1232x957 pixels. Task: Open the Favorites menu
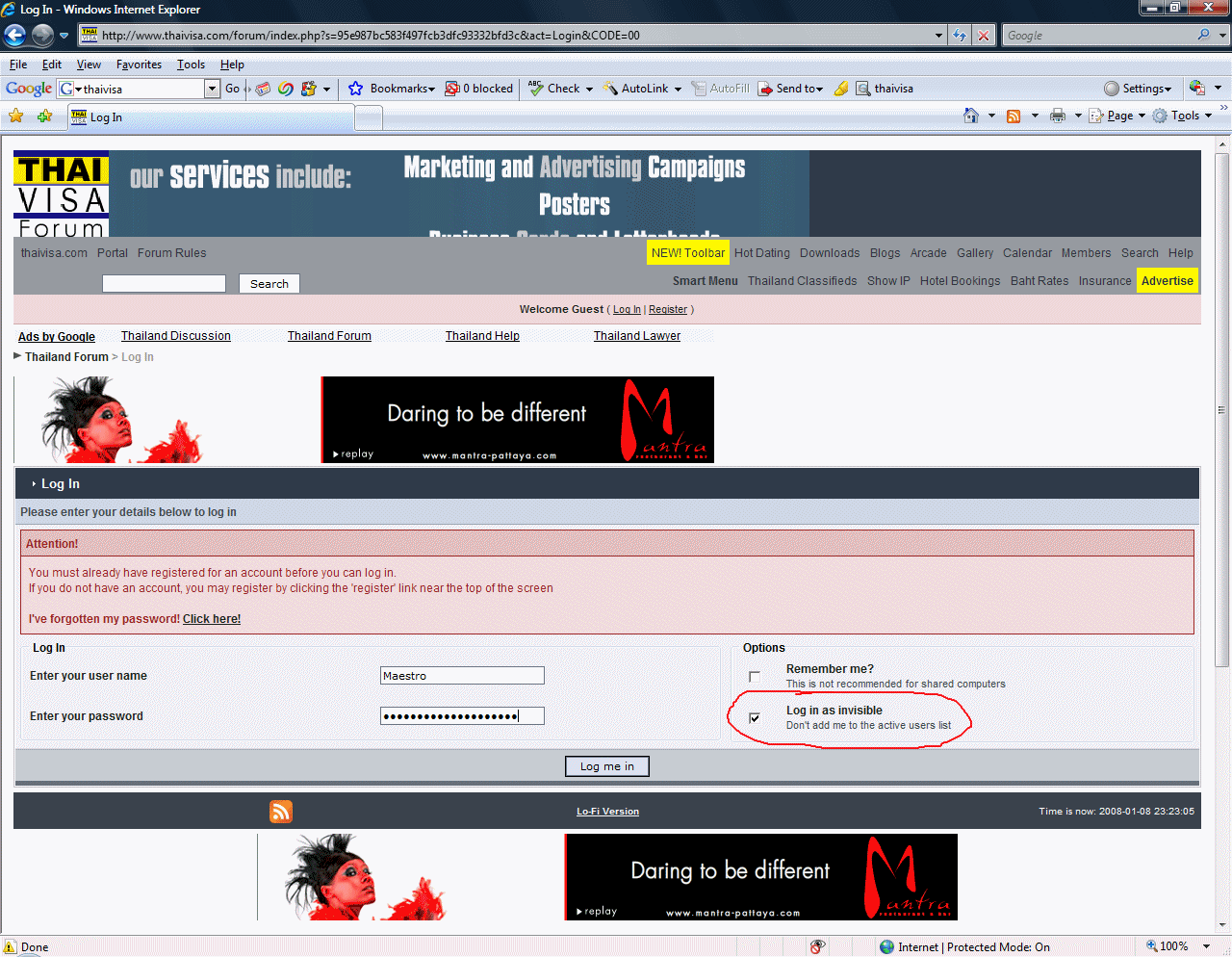[139, 65]
